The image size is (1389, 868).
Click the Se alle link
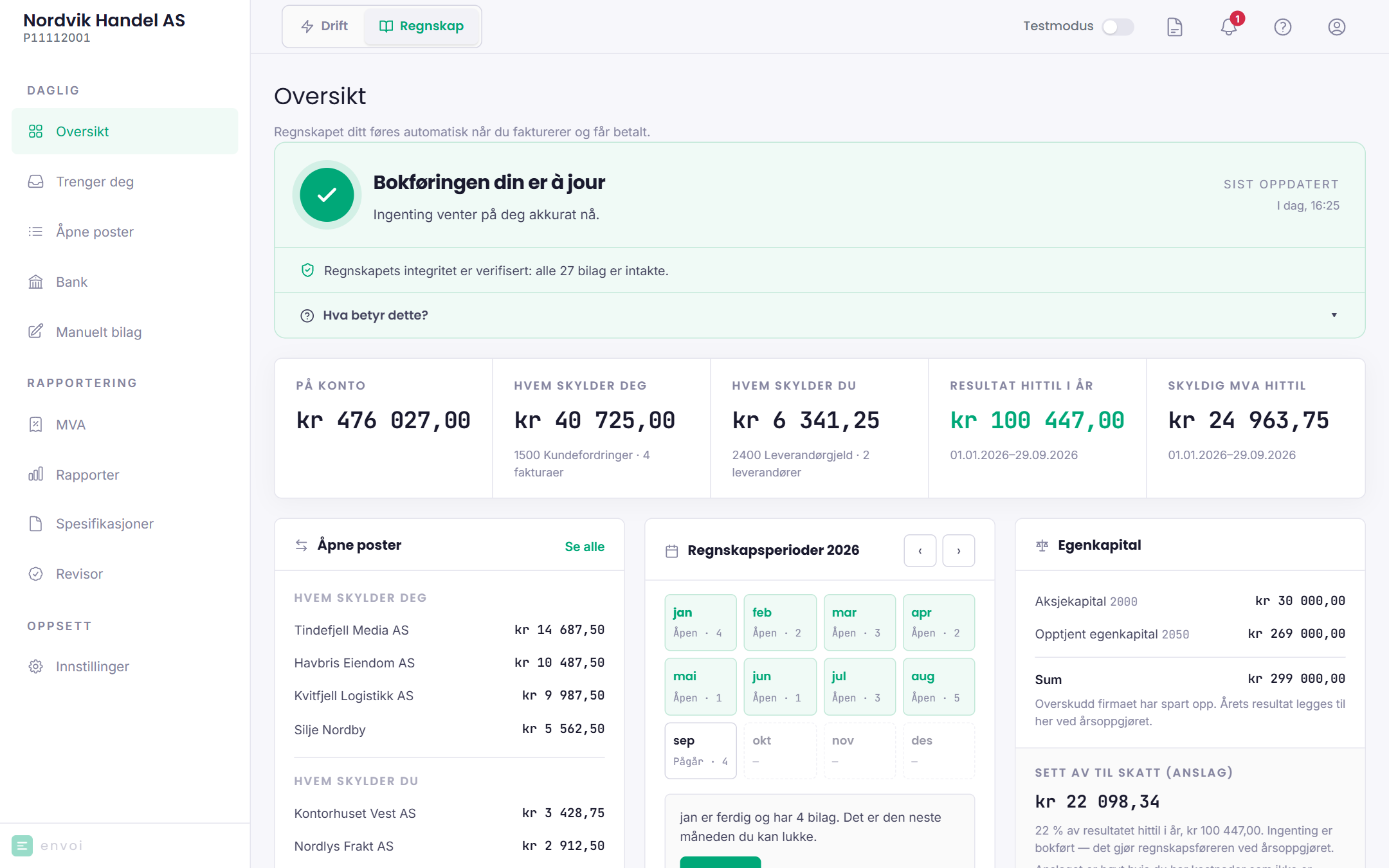point(585,547)
